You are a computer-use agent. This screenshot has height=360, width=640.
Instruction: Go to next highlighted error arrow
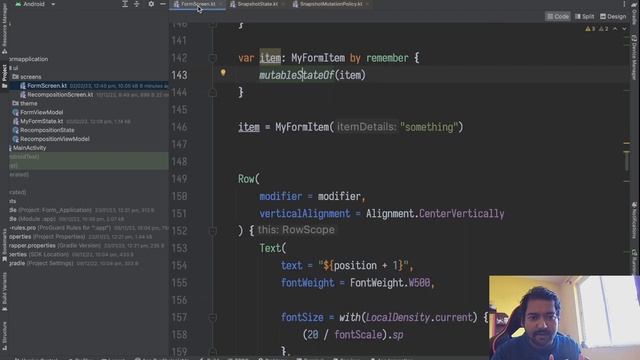pos(624,29)
